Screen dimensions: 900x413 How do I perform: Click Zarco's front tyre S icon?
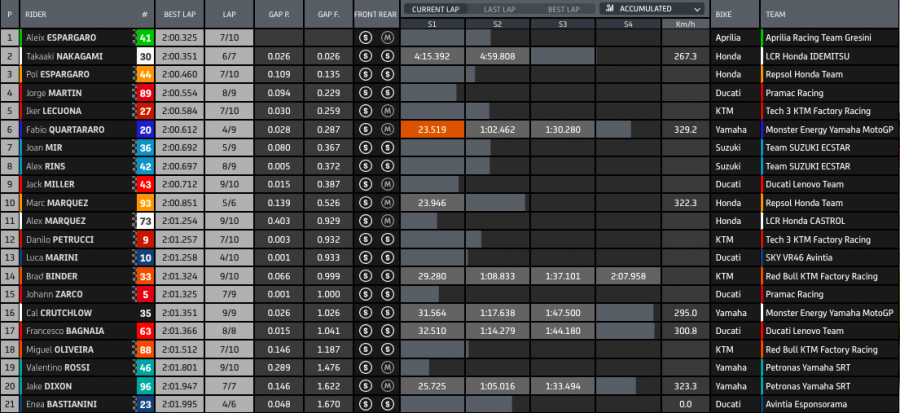tap(364, 295)
